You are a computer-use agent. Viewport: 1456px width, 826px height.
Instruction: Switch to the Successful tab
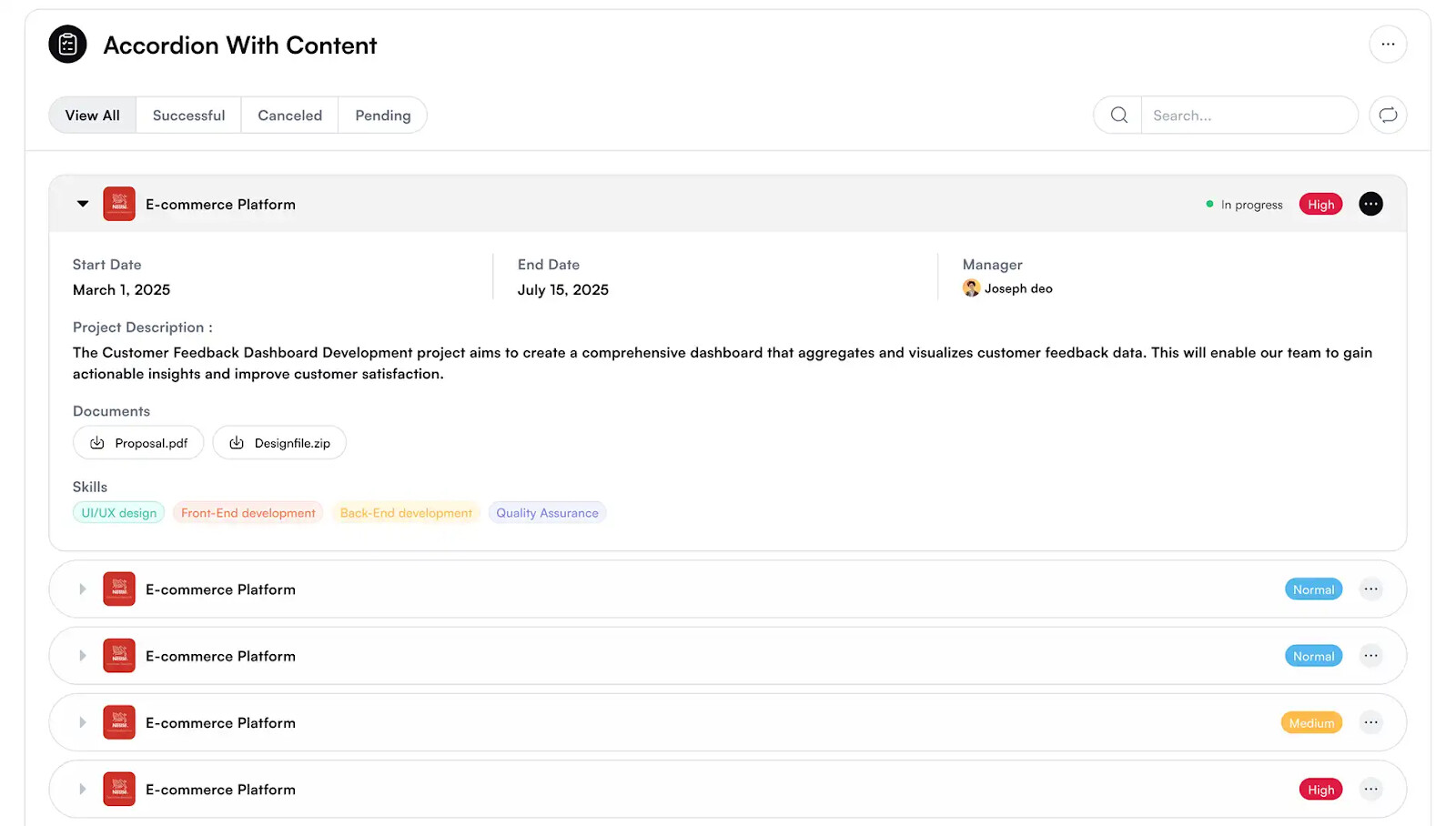tap(188, 116)
